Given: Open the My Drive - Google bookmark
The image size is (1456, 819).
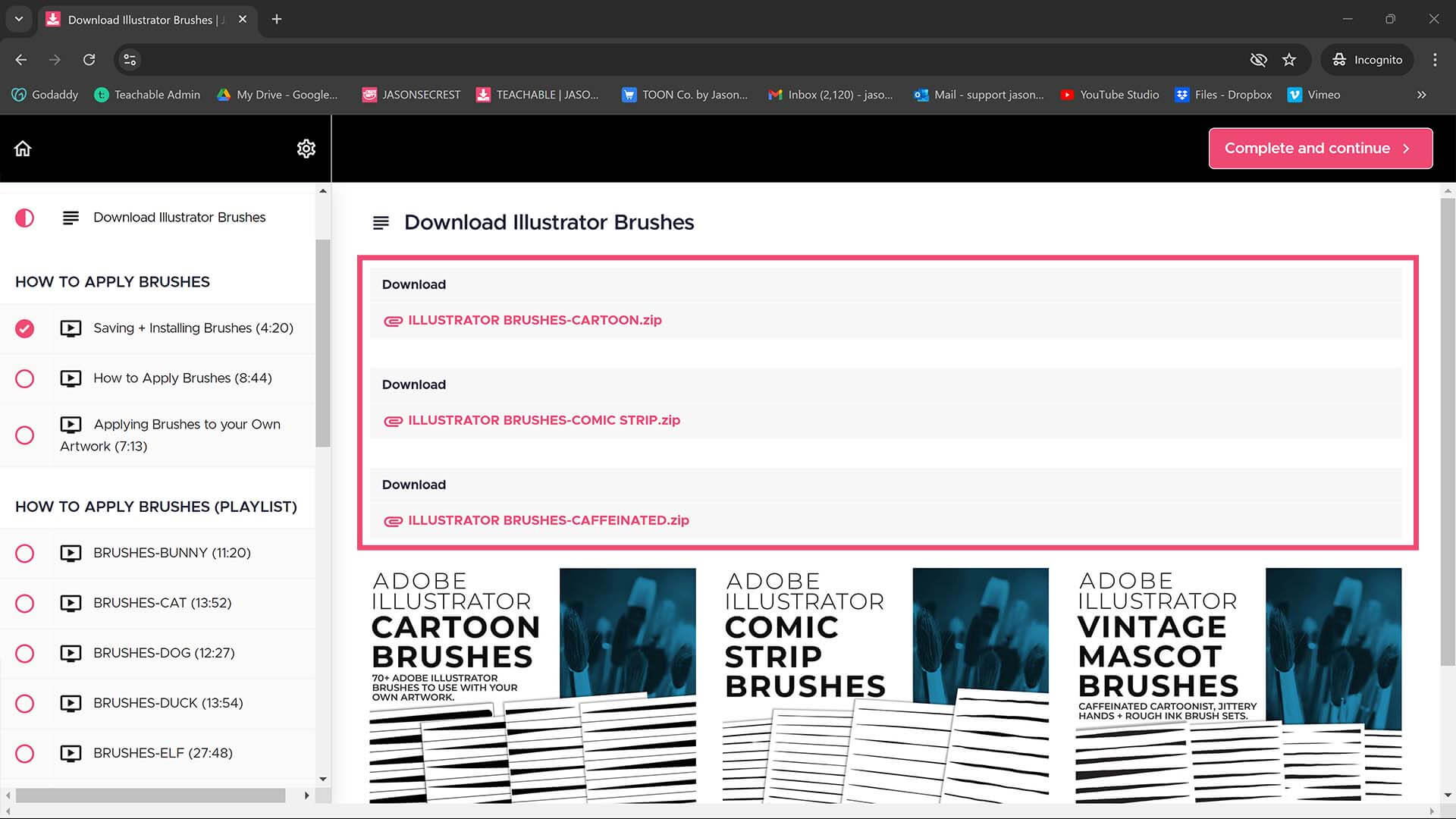Looking at the screenshot, I should 277,95.
